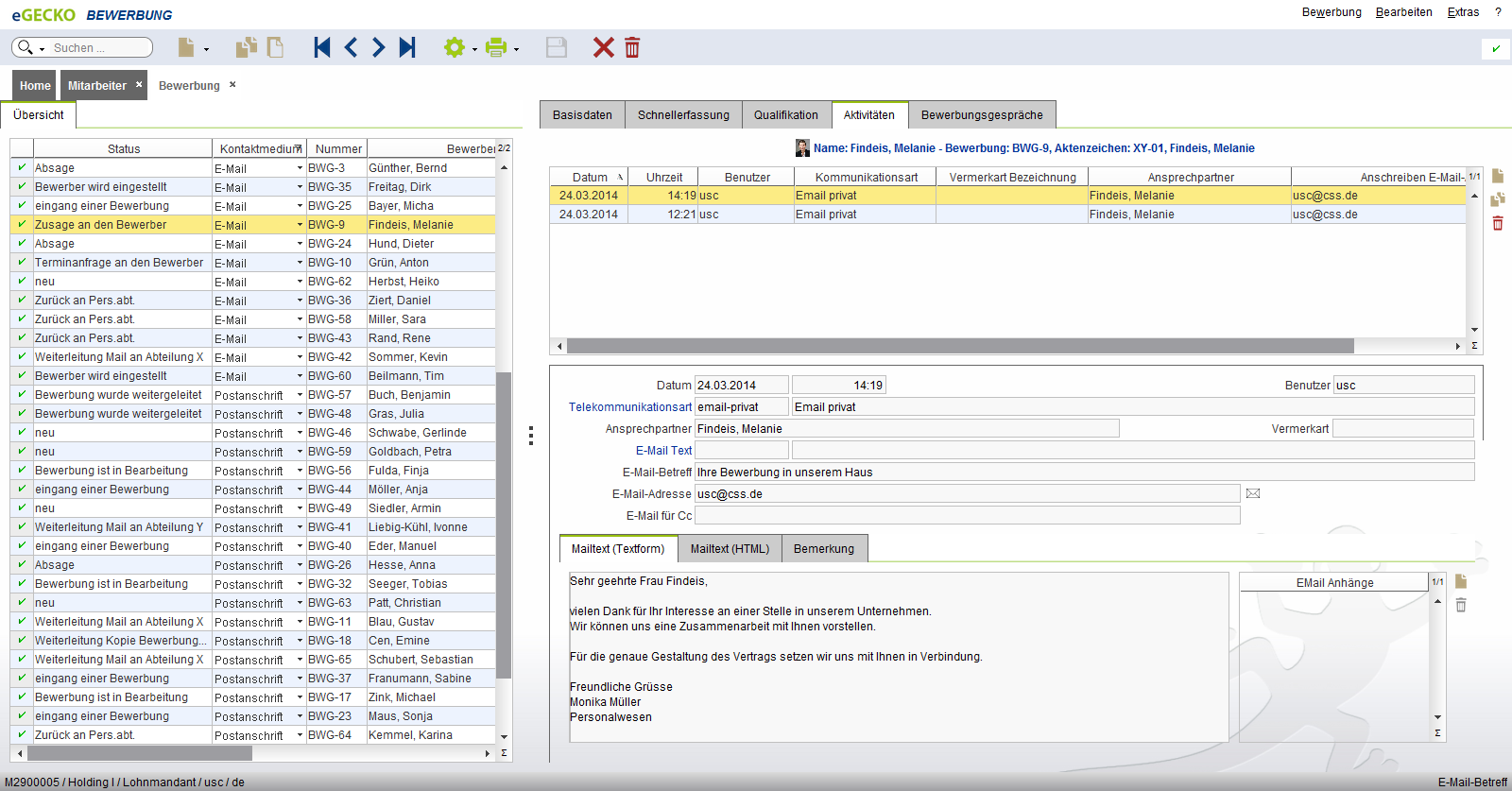Expand the printer dropdown arrow
The width and height of the screenshot is (1512, 791).
(516, 49)
